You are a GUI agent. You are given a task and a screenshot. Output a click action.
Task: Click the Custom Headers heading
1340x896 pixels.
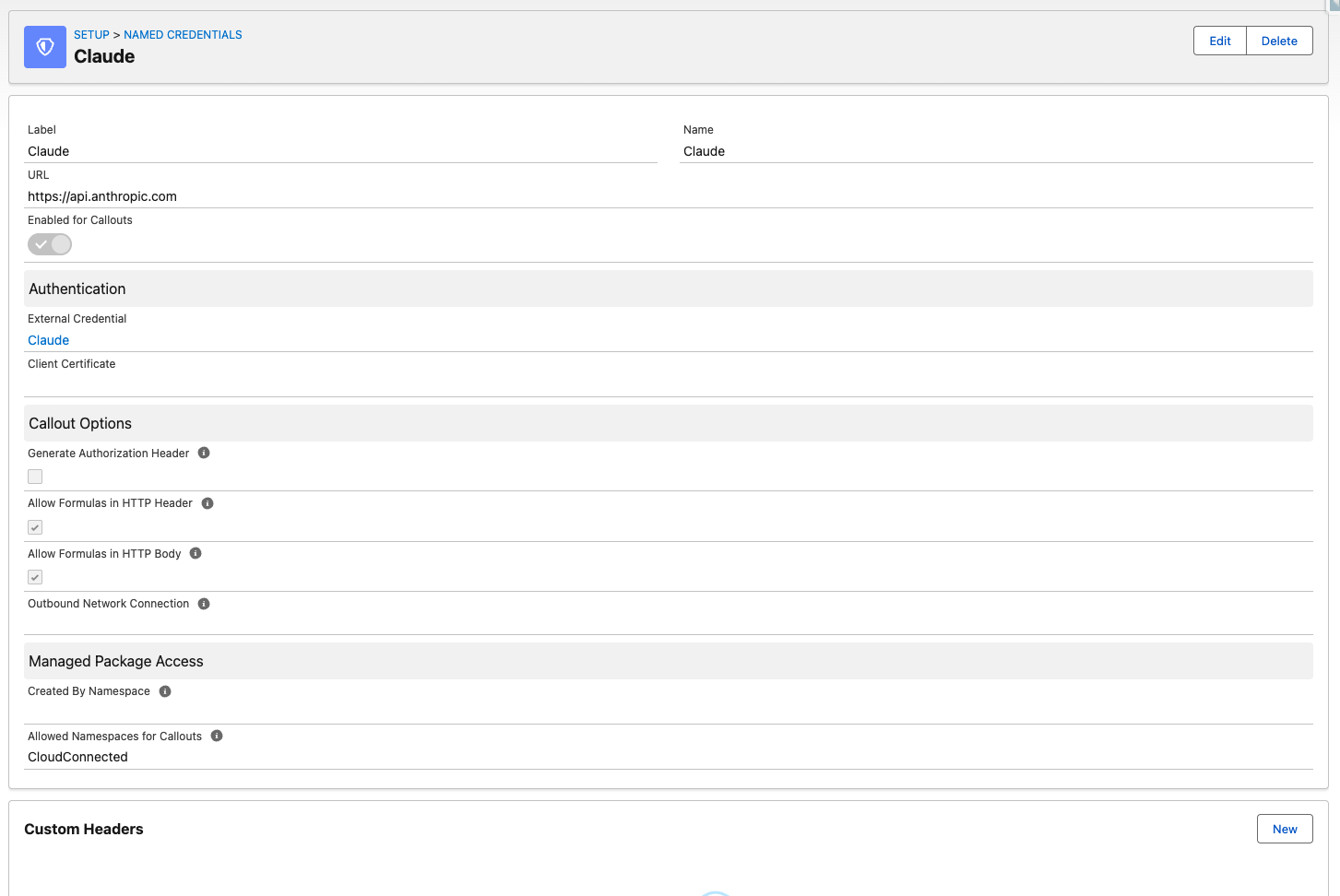[84, 829]
